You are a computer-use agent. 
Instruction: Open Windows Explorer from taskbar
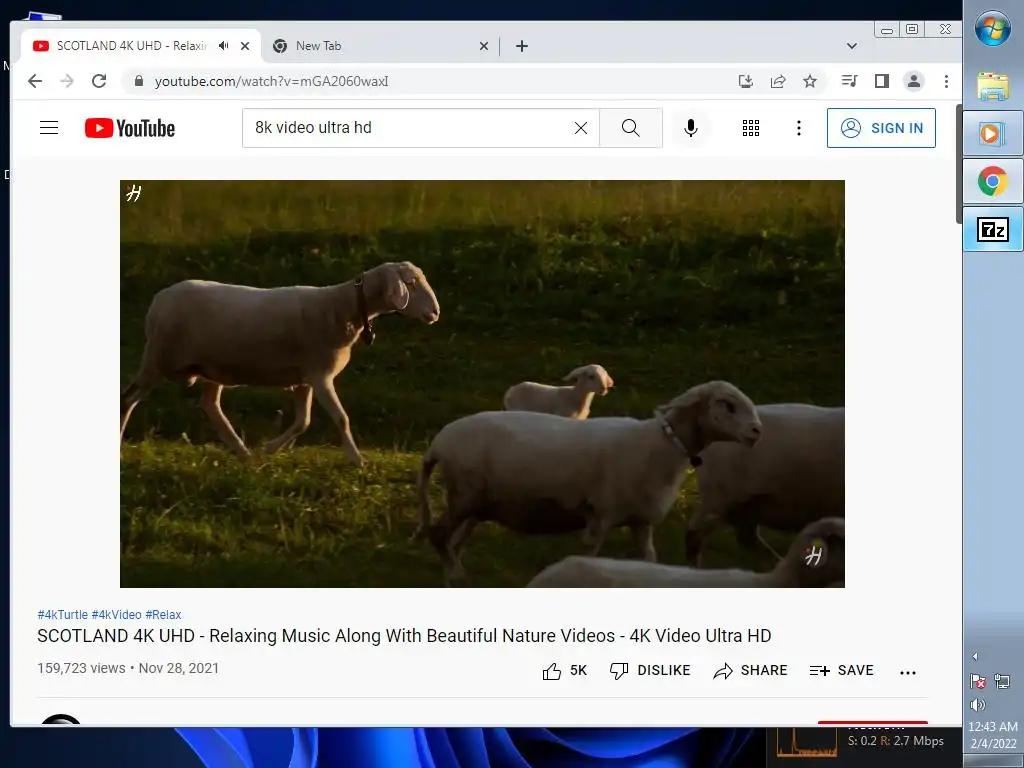tap(993, 86)
